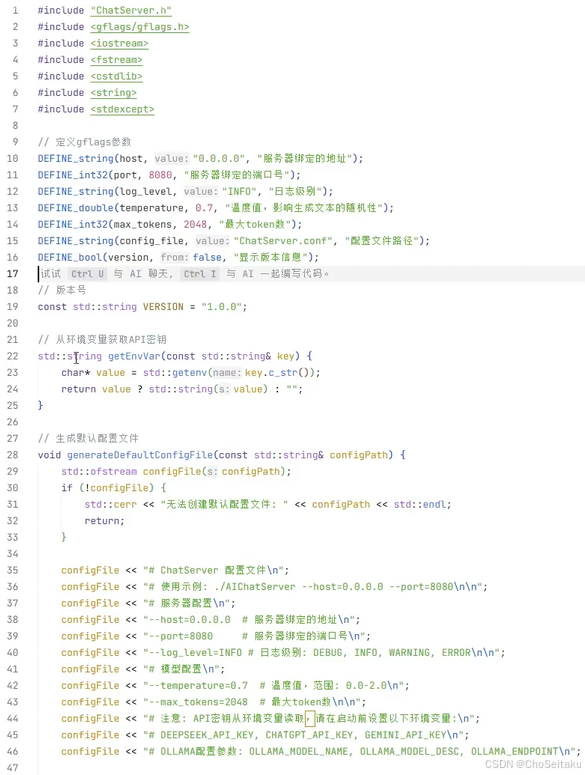585x775 pixels.
Task: Click line number 8 in the gutter
Action: coord(15,126)
